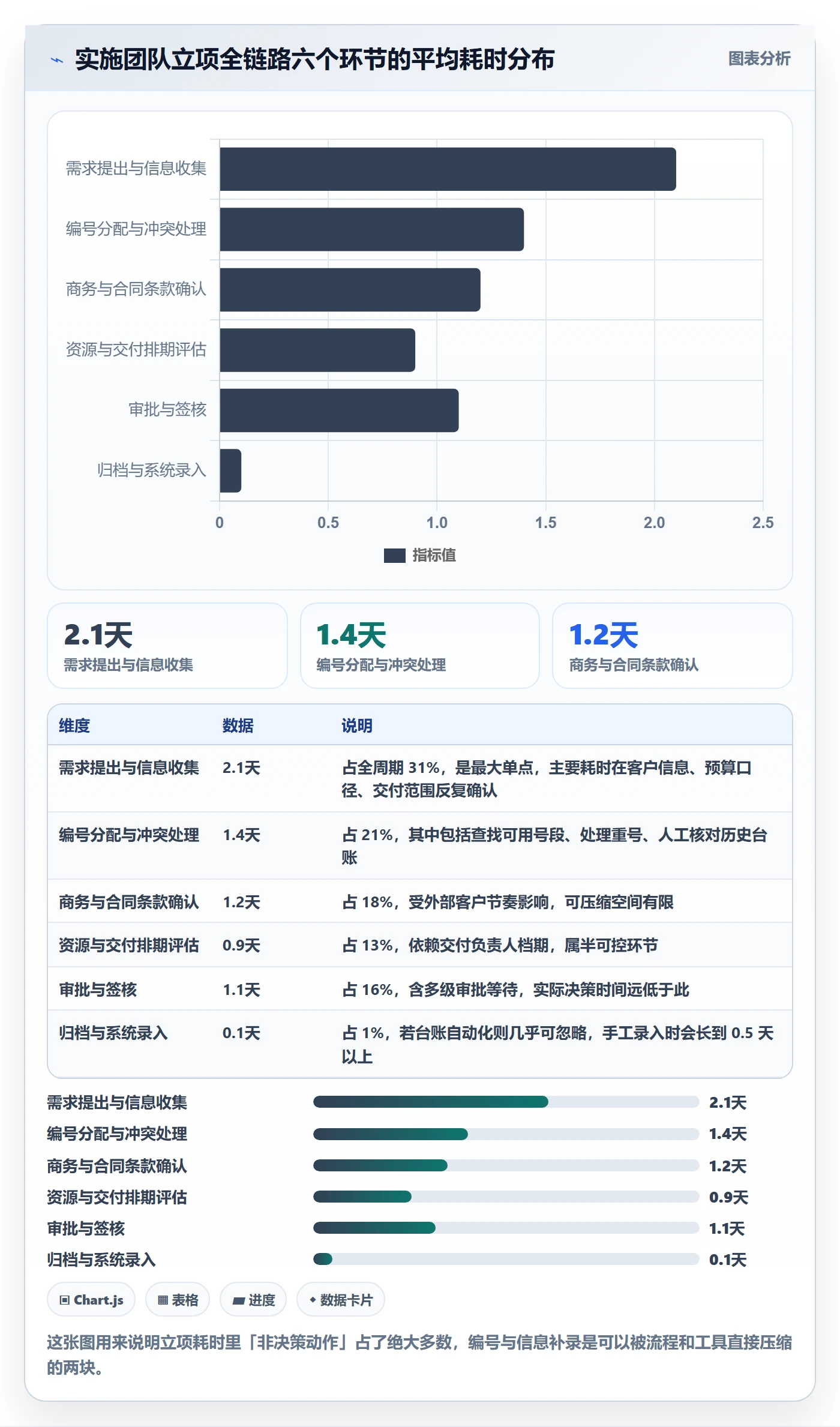Click the 说明 column header
The image size is (840, 1427).
357,726
